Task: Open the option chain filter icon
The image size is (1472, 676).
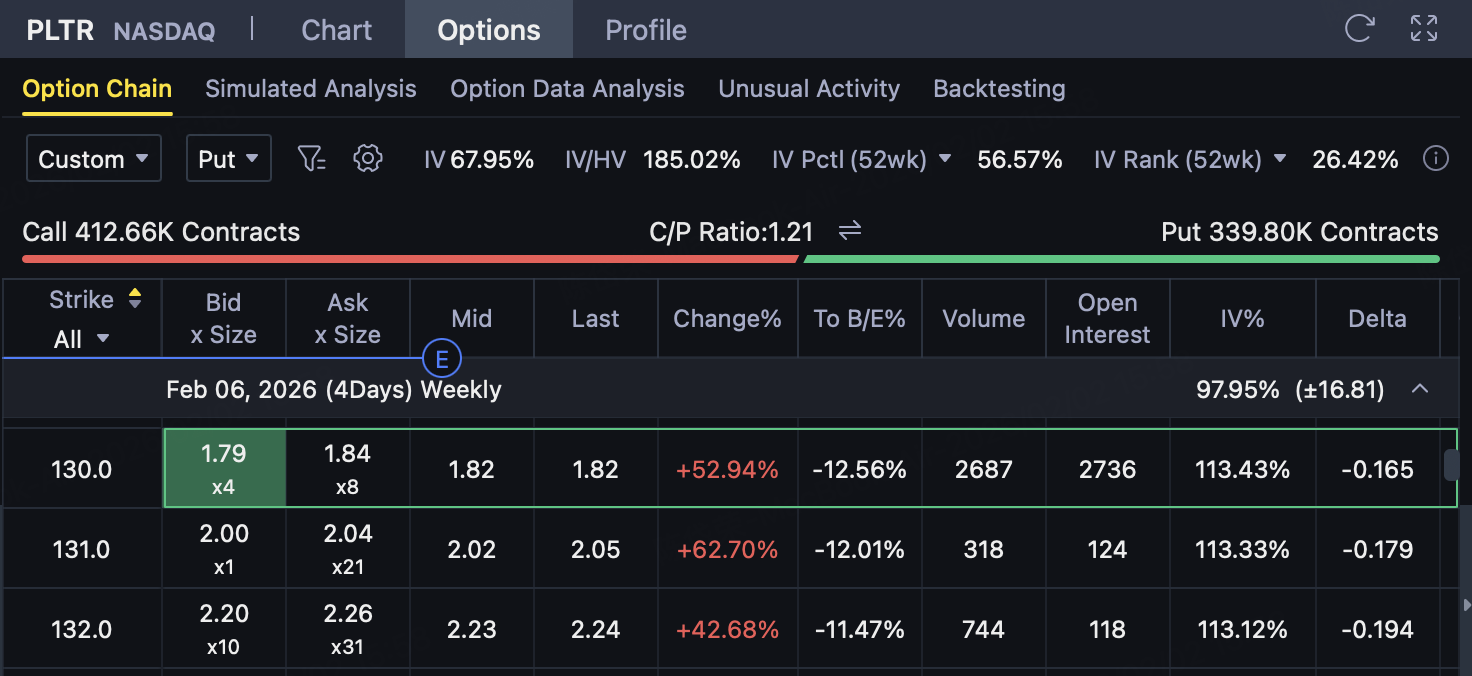Action: (x=312, y=158)
